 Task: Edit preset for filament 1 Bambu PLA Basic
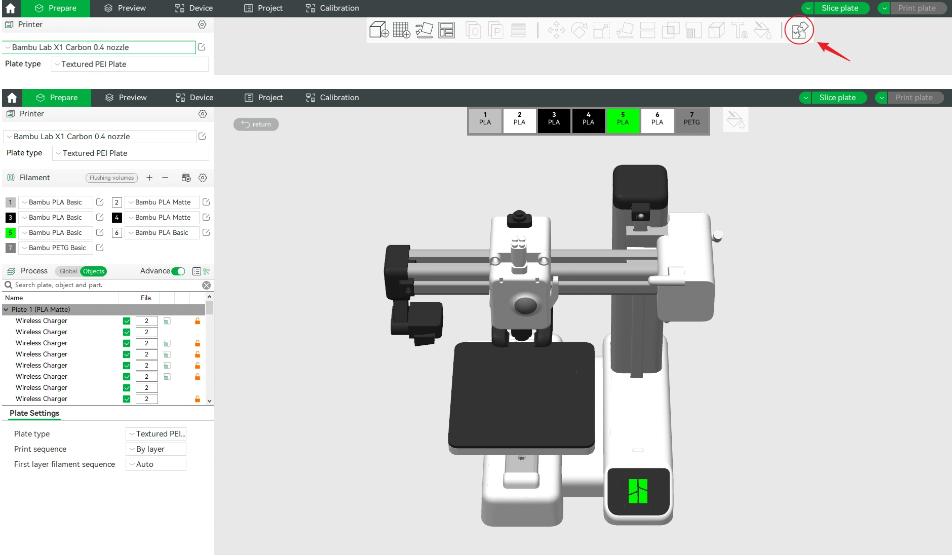[x=100, y=202]
